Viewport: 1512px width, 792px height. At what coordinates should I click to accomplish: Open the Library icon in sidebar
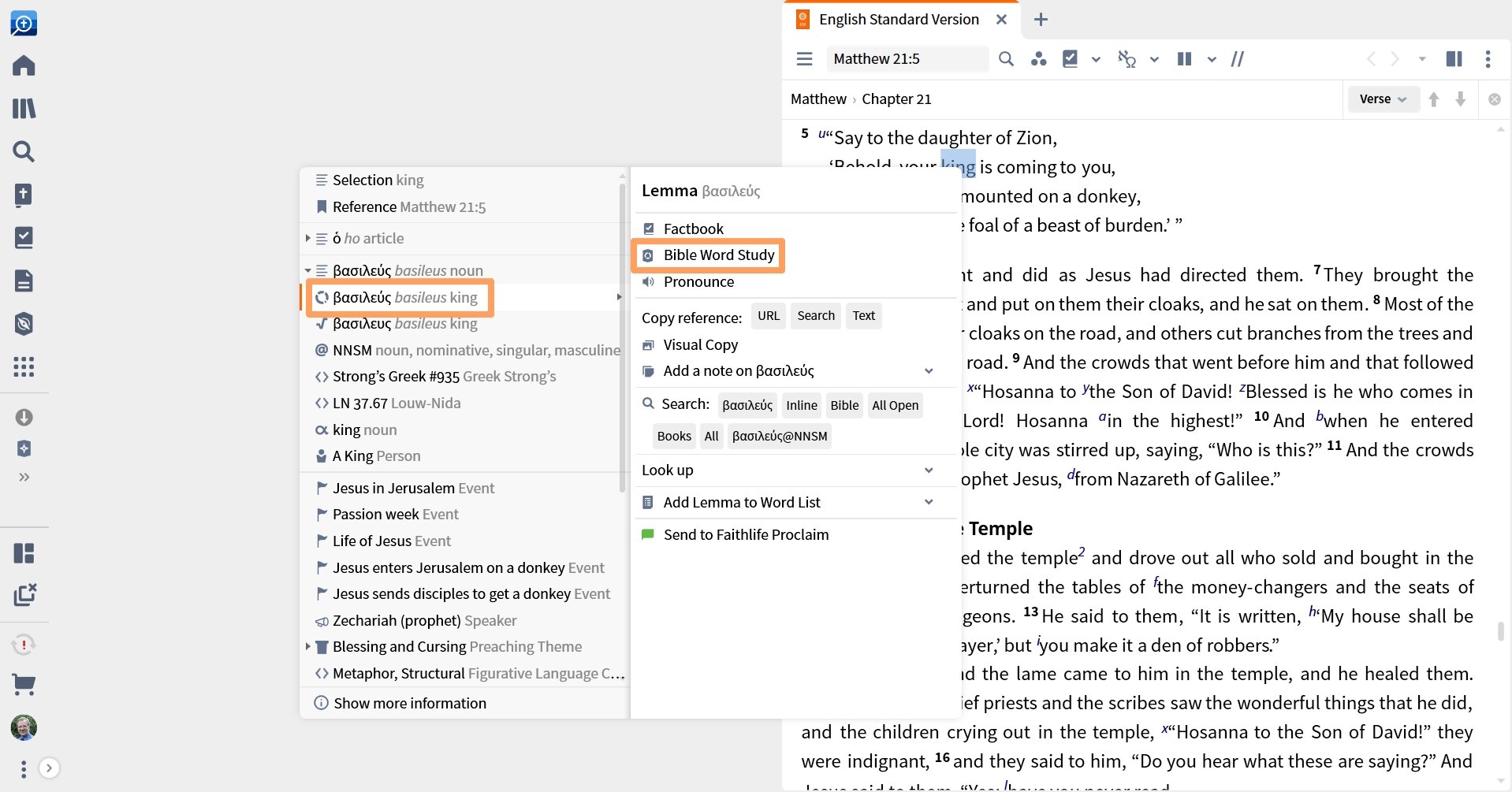[x=24, y=108]
